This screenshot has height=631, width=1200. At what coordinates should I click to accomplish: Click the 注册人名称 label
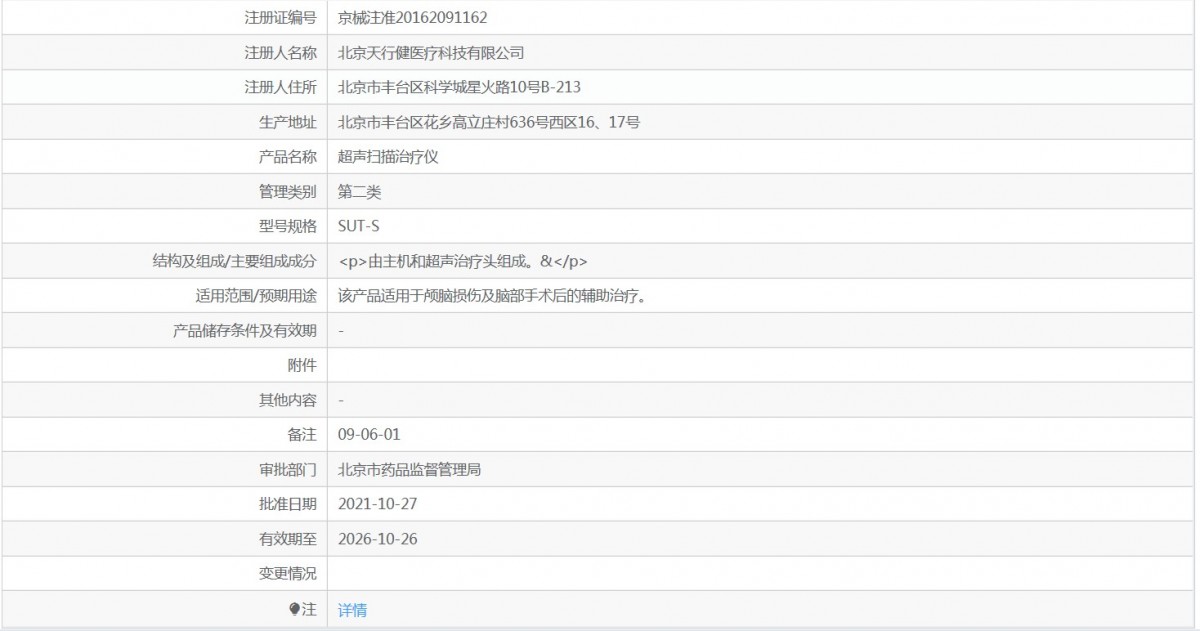click(280, 53)
